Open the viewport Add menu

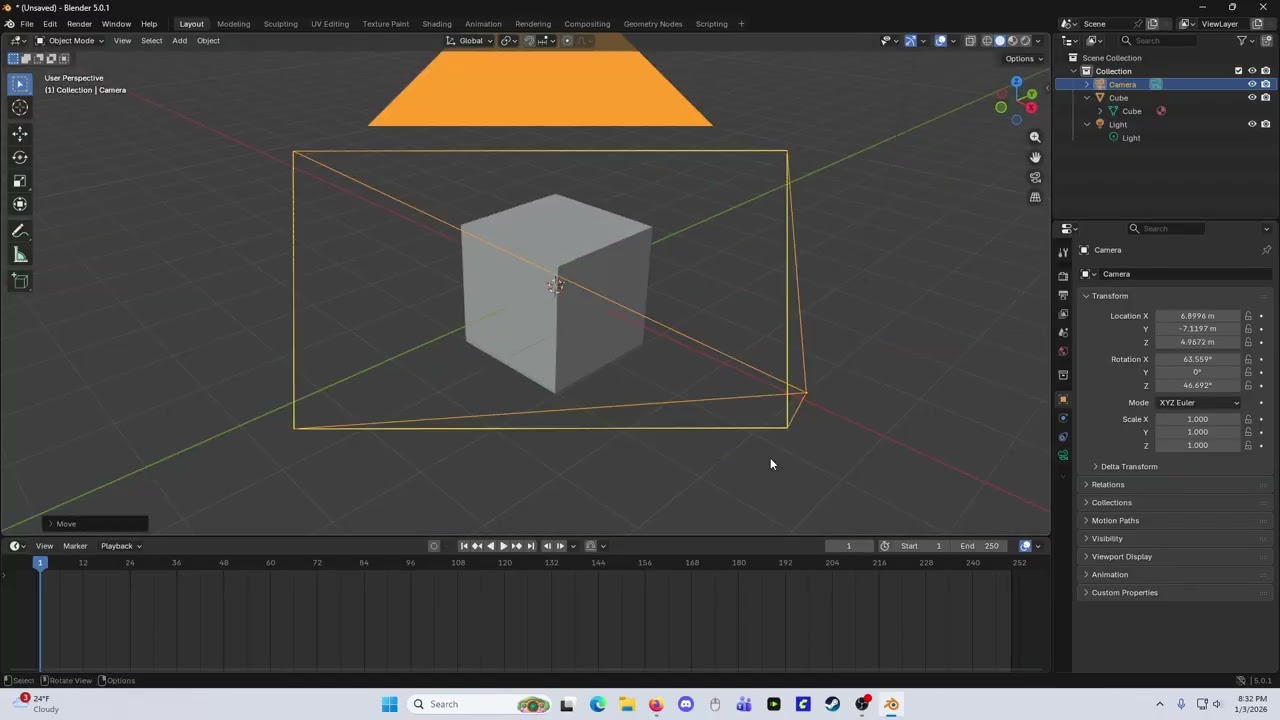click(179, 41)
